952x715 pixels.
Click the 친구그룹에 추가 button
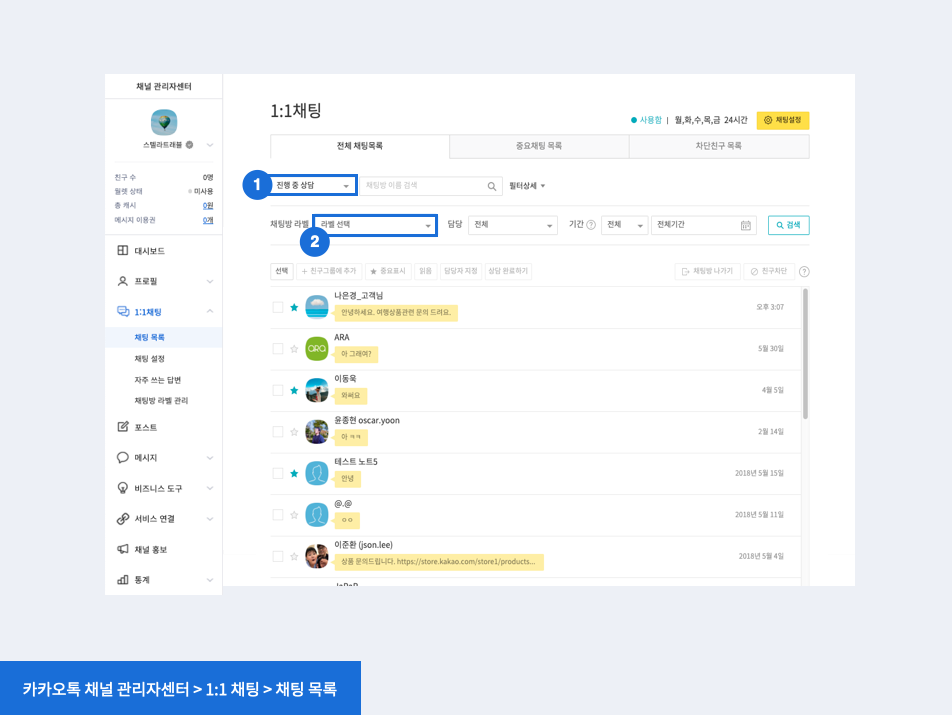[x=329, y=271]
